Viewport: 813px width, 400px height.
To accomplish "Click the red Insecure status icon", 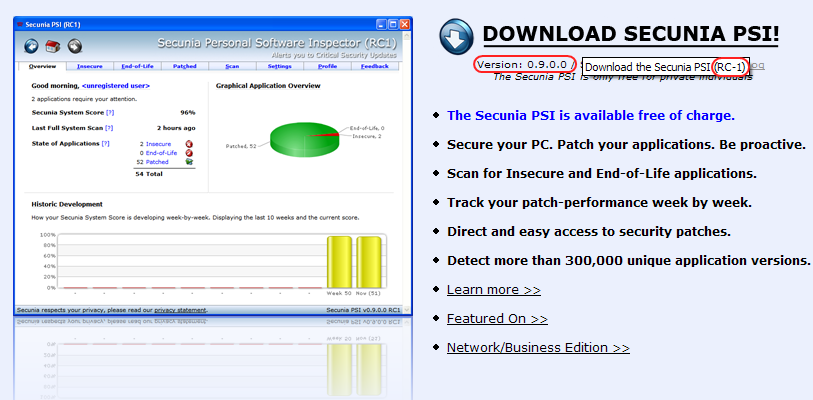I will pyautogui.click(x=189, y=144).
